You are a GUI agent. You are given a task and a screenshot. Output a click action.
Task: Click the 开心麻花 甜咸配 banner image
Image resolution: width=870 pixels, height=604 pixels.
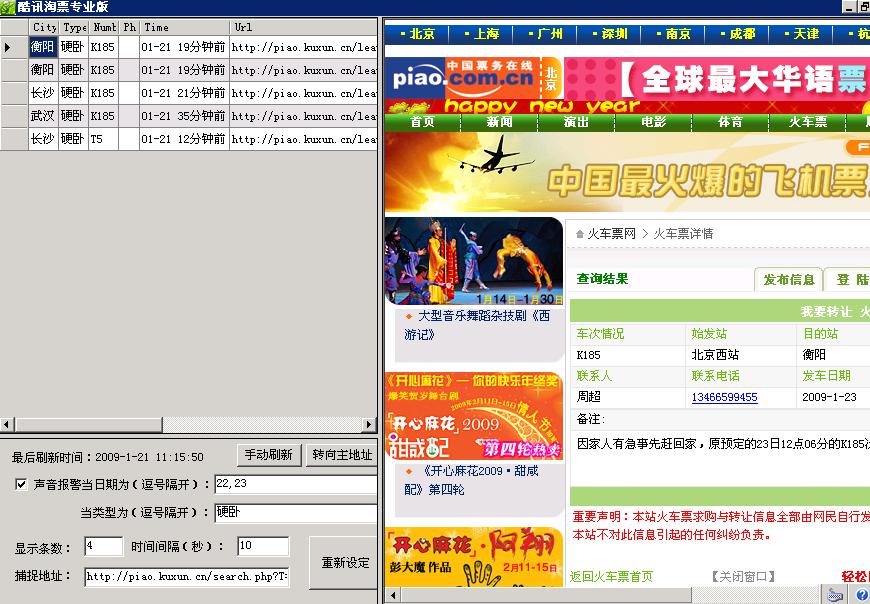[x=473, y=415]
